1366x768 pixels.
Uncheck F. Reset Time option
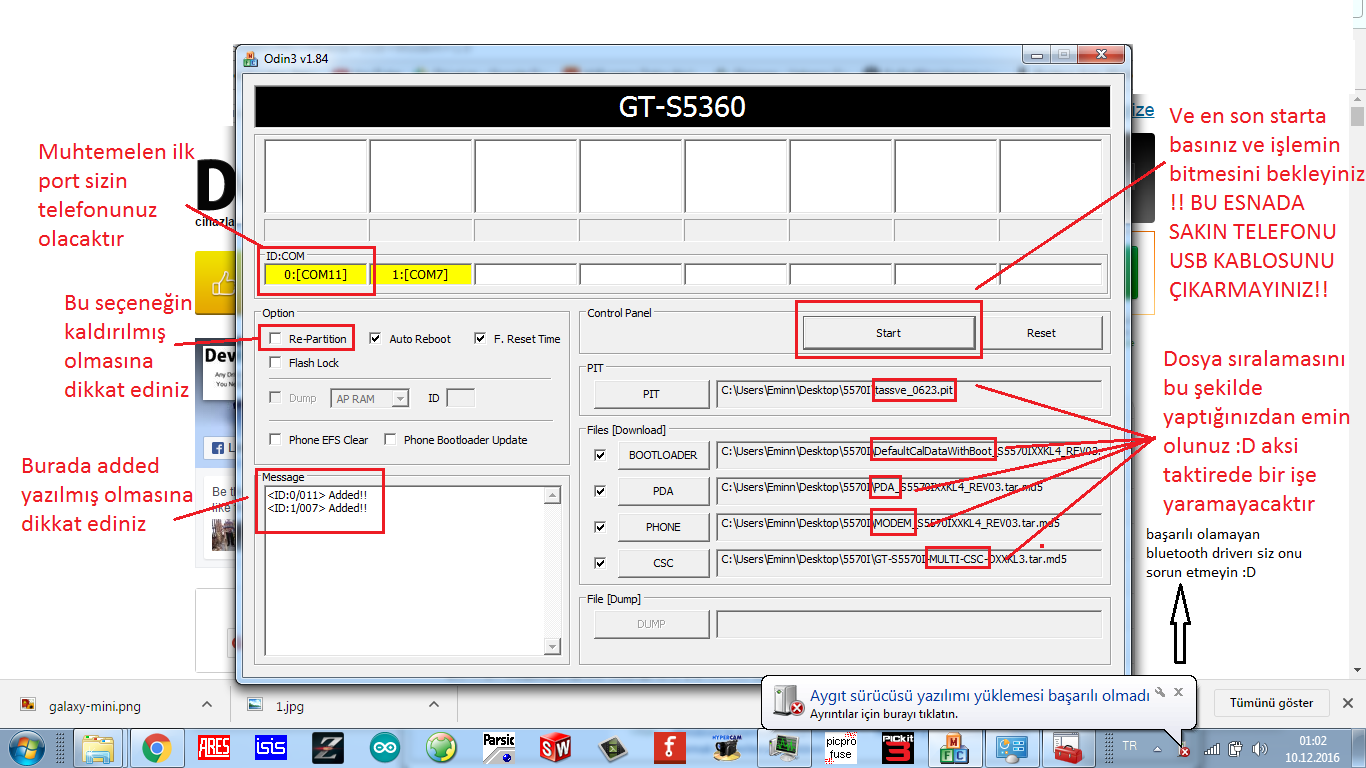click(480, 338)
